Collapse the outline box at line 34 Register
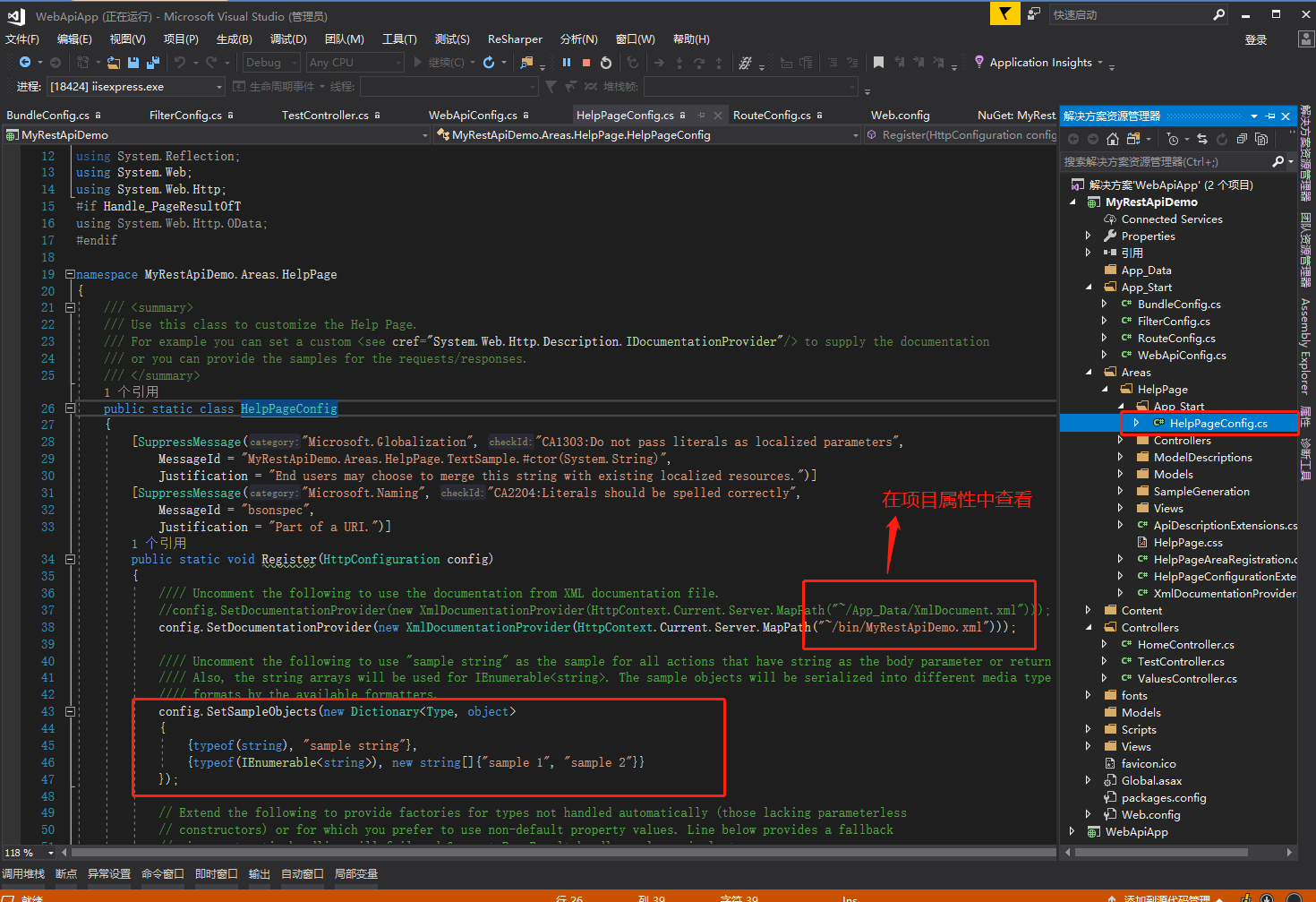 pos(70,559)
